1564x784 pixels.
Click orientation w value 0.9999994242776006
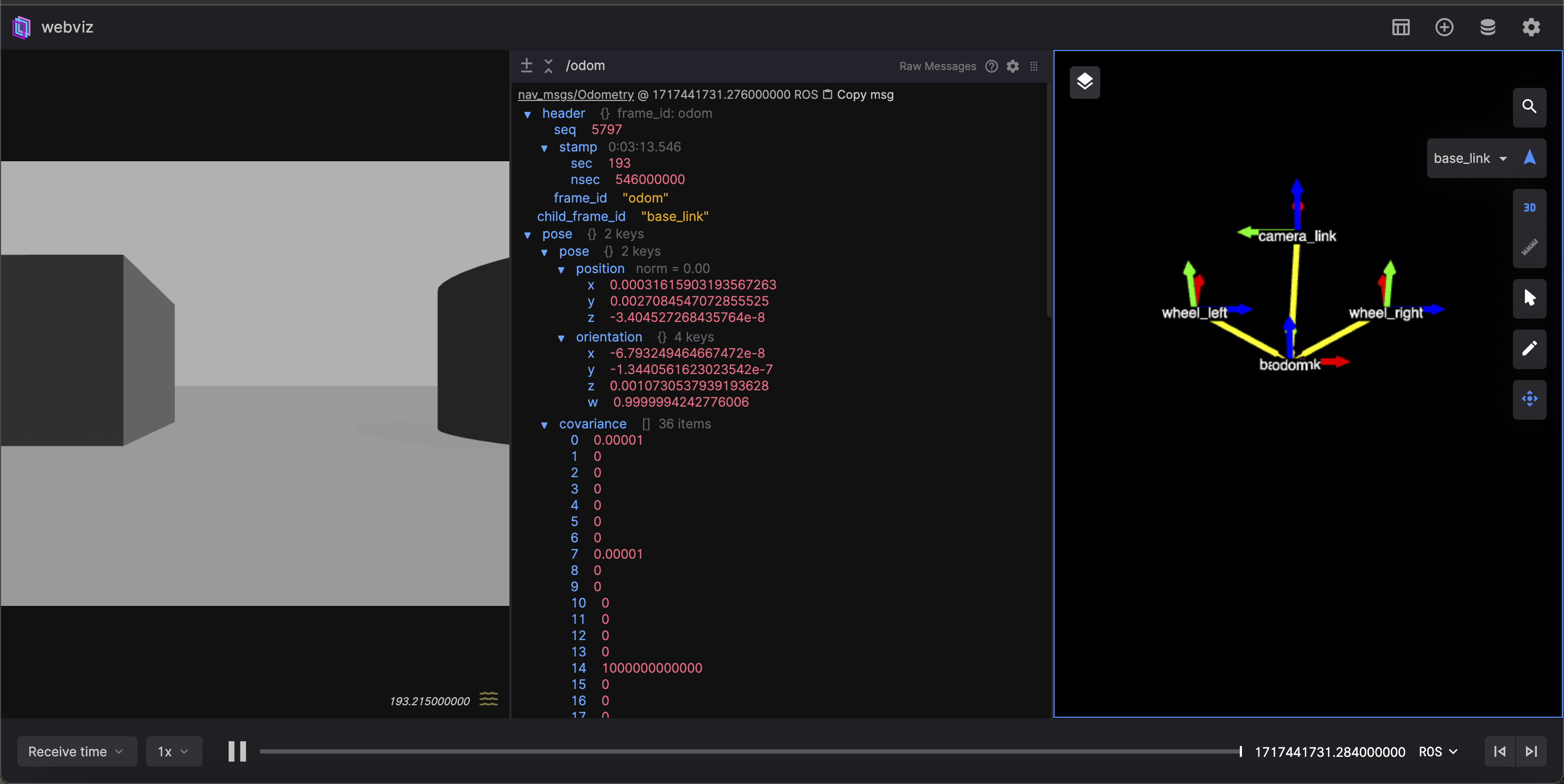tap(680, 402)
